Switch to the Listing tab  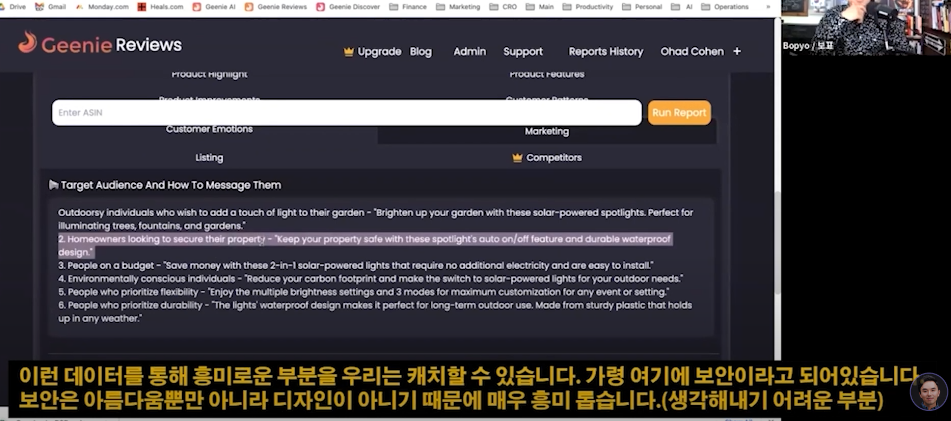209,158
